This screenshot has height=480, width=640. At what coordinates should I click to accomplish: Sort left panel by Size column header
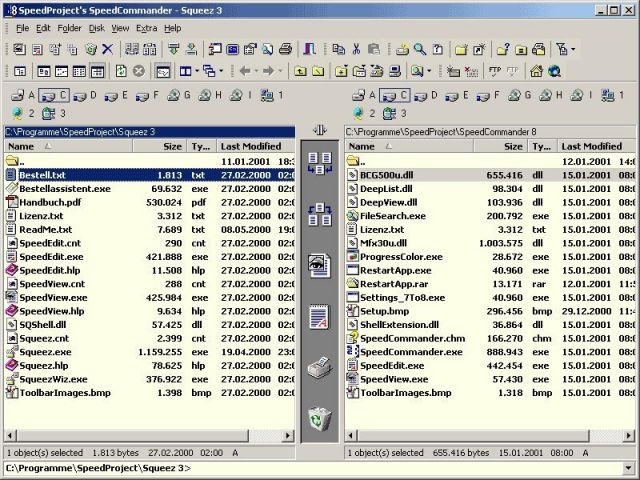[159, 146]
